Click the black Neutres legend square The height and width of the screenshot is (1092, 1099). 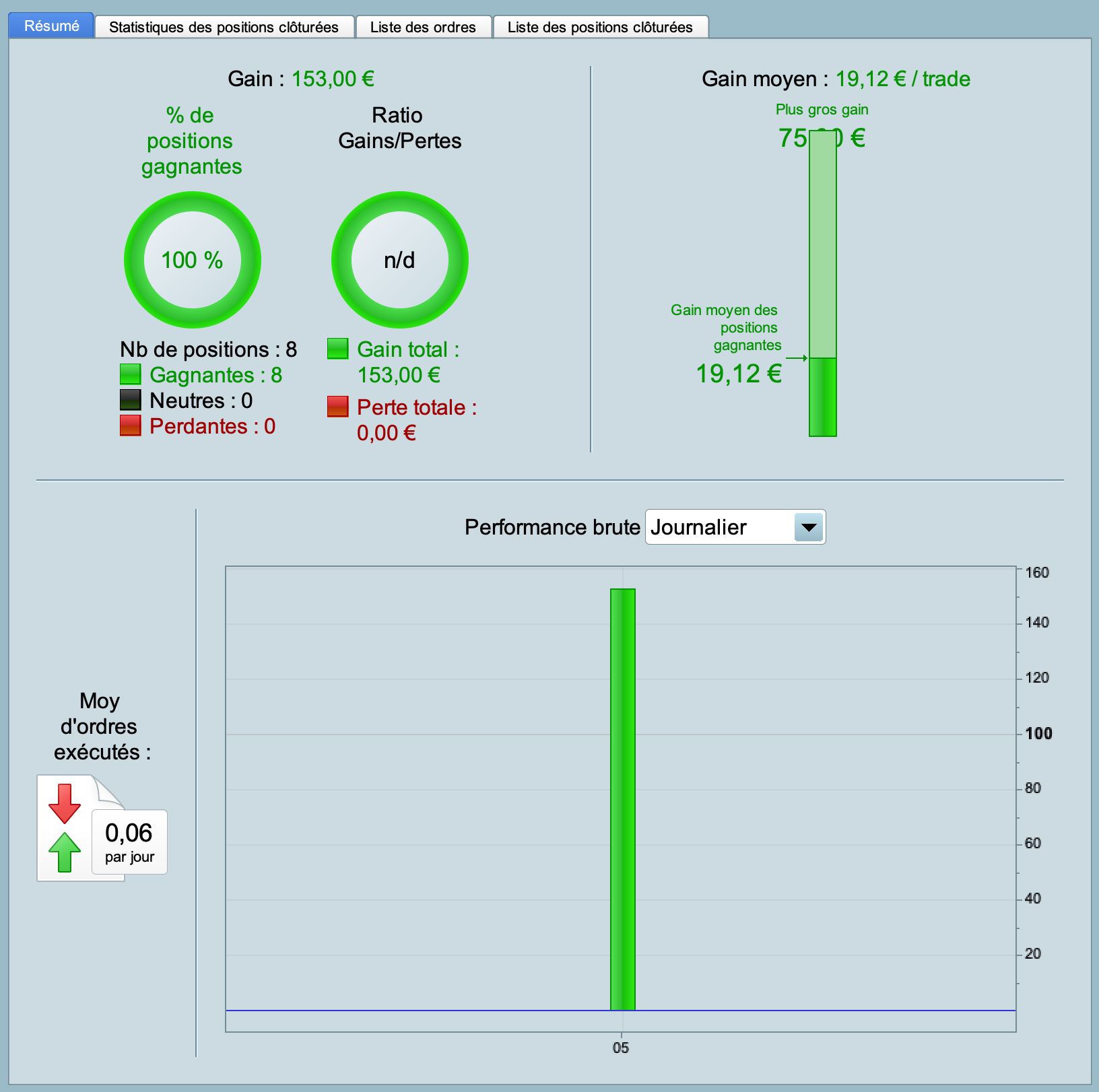pyautogui.click(x=130, y=400)
